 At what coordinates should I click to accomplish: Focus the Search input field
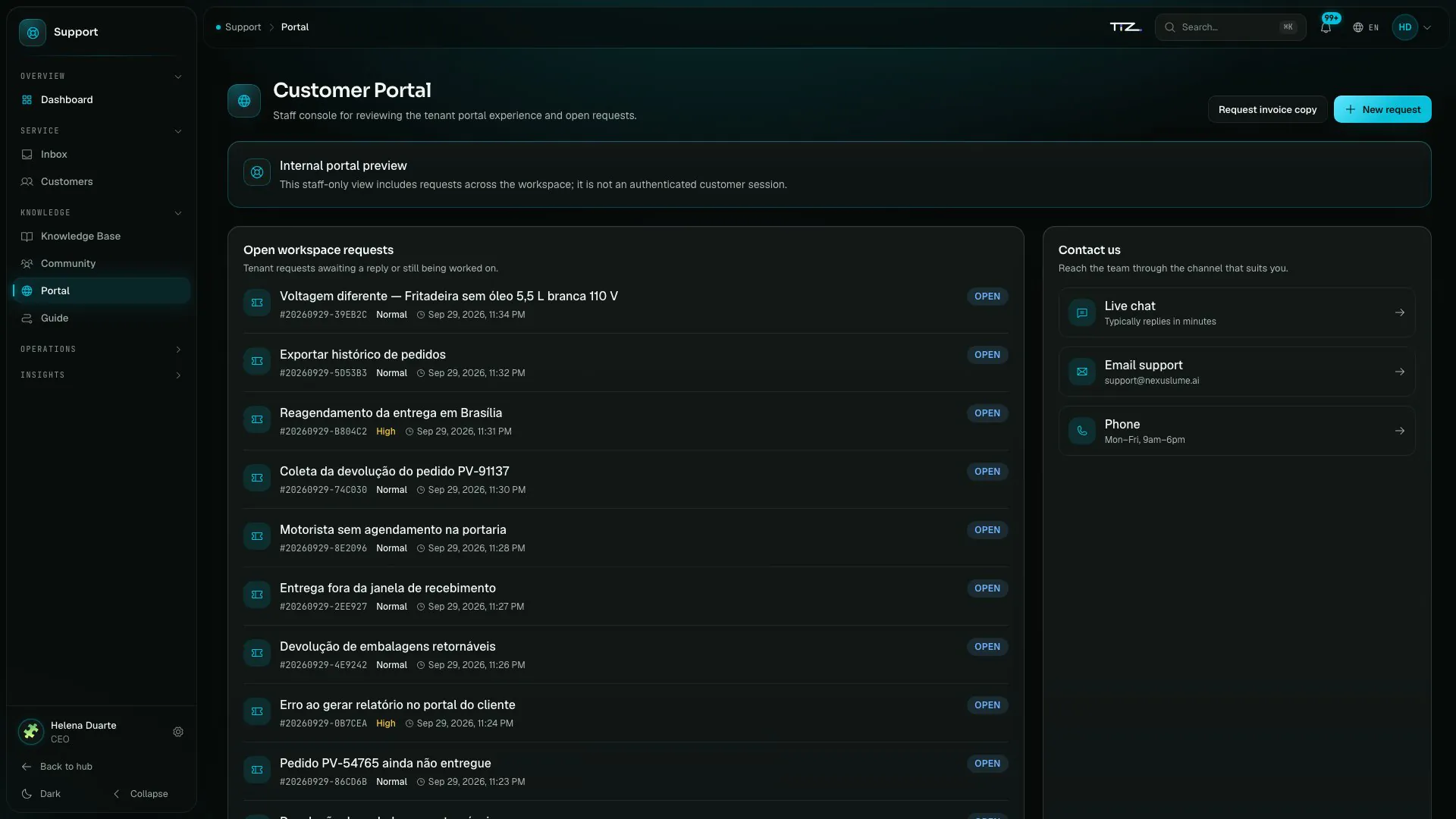pos(1230,27)
